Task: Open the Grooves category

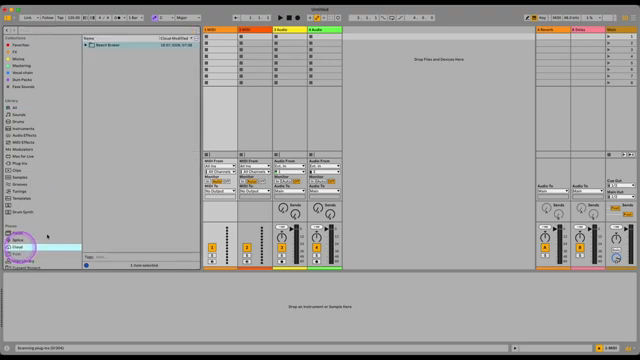Action: [20, 184]
